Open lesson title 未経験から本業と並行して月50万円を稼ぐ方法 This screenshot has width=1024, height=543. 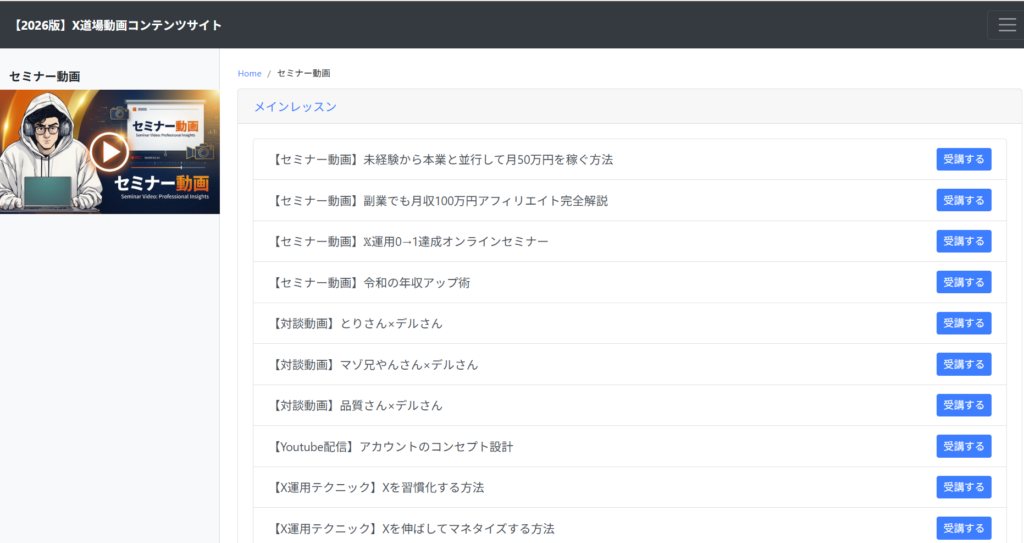coord(442,160)
